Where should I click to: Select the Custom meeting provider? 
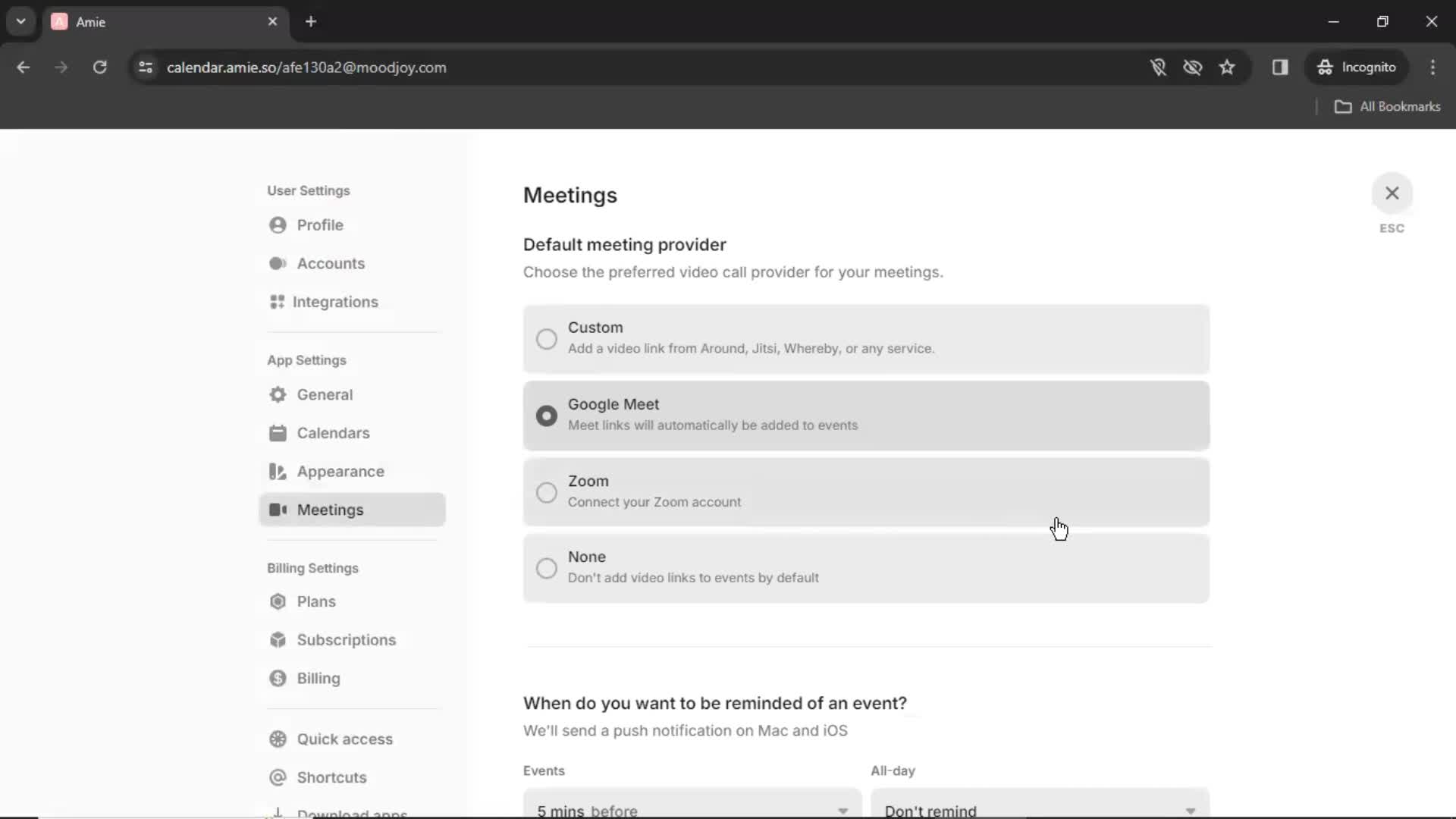coord(546,337)
